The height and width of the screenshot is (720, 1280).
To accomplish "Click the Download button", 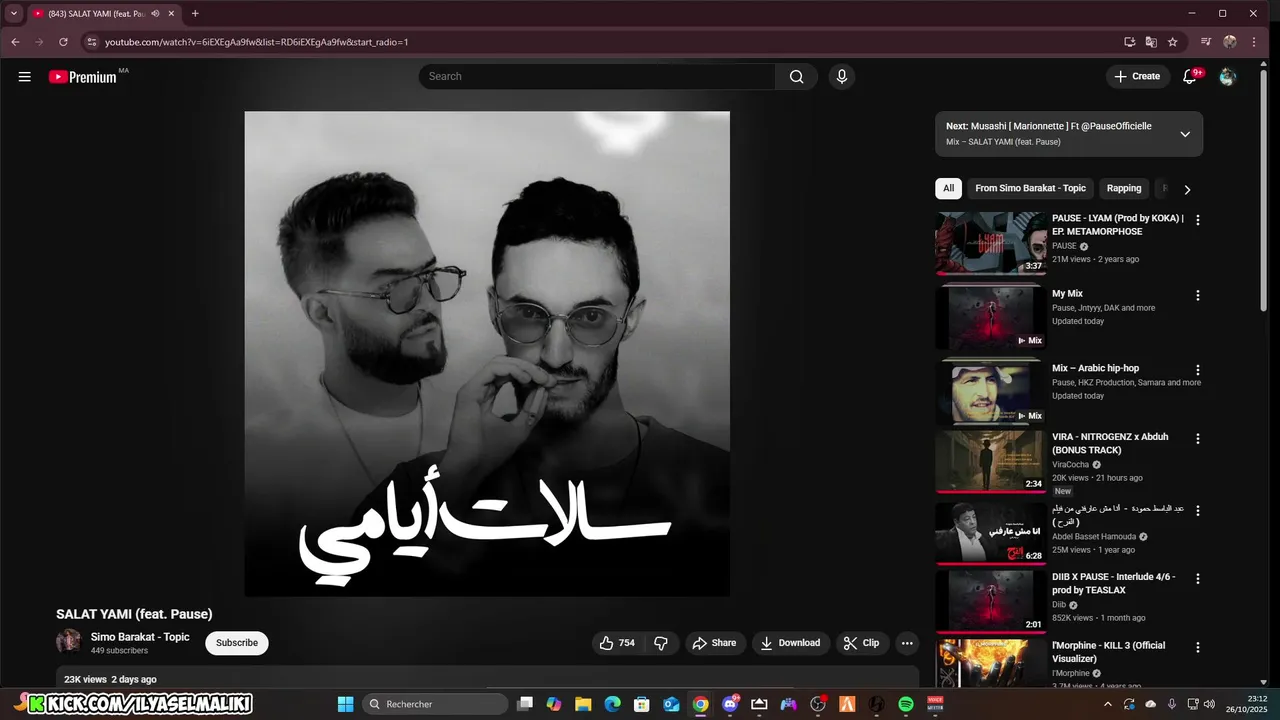I will coord(790,643).
